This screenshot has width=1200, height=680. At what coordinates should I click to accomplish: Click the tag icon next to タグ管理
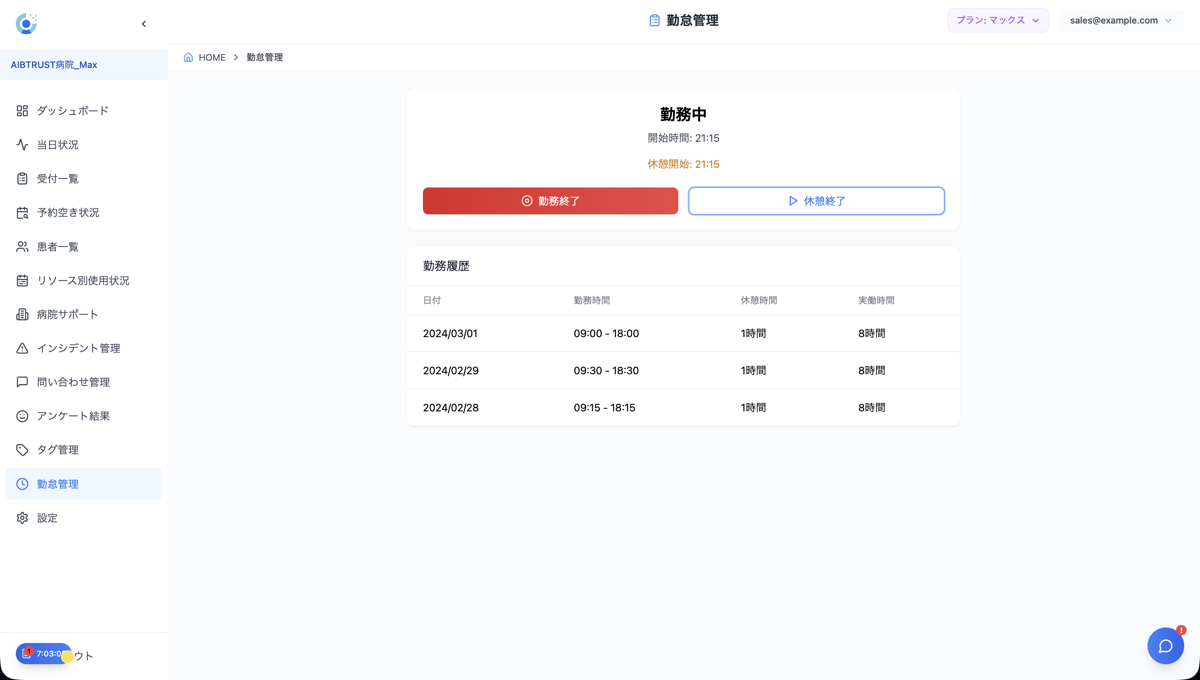22,450
